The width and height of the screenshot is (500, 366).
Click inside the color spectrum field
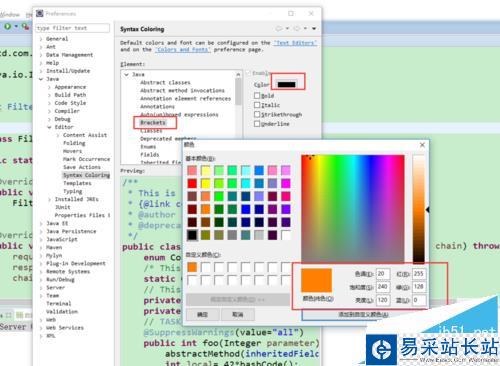(x=353, y=208)
